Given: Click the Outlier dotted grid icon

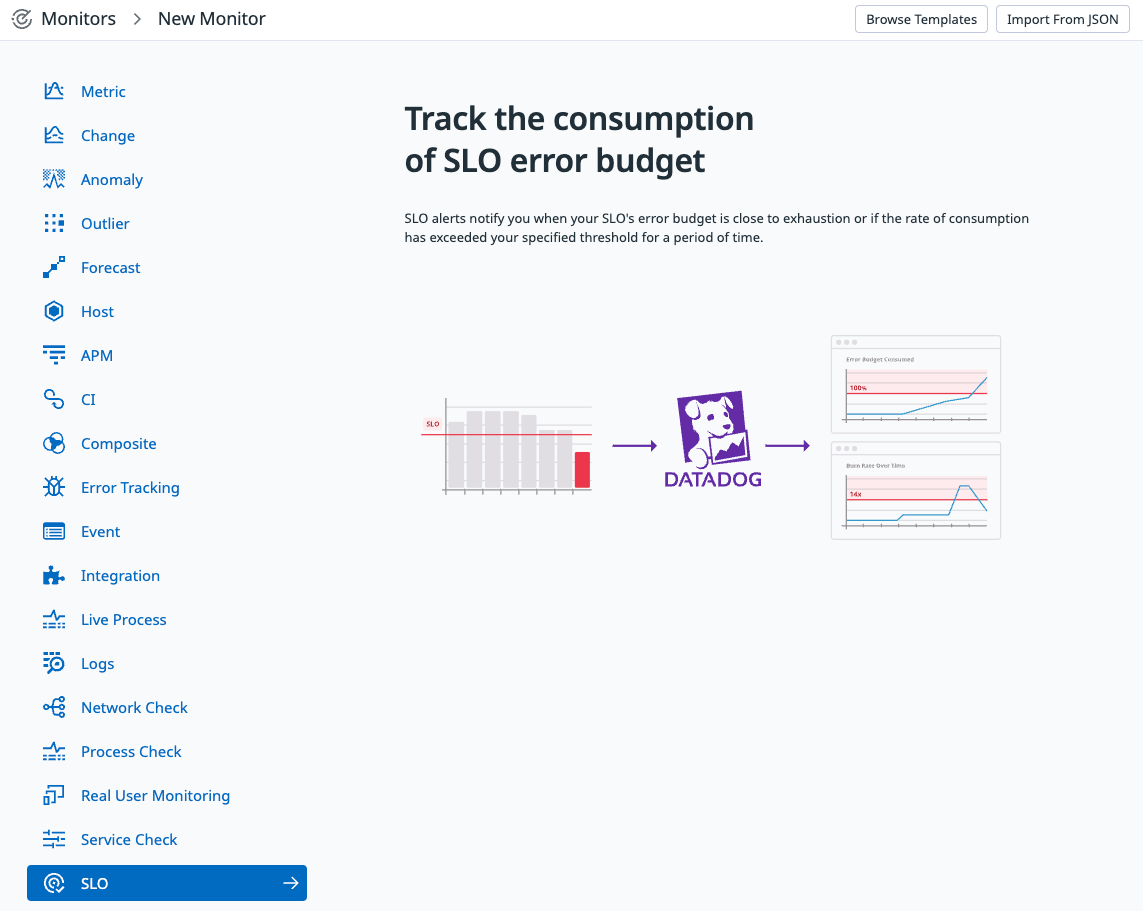Looking at the screenshot, I should point(54,223).
